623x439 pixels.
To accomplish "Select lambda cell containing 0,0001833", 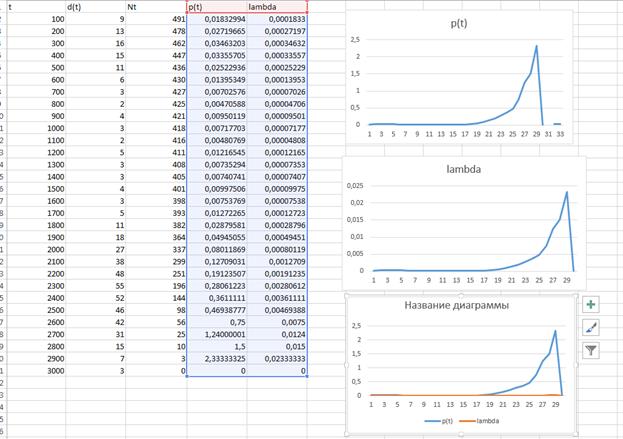I will 277,19.
